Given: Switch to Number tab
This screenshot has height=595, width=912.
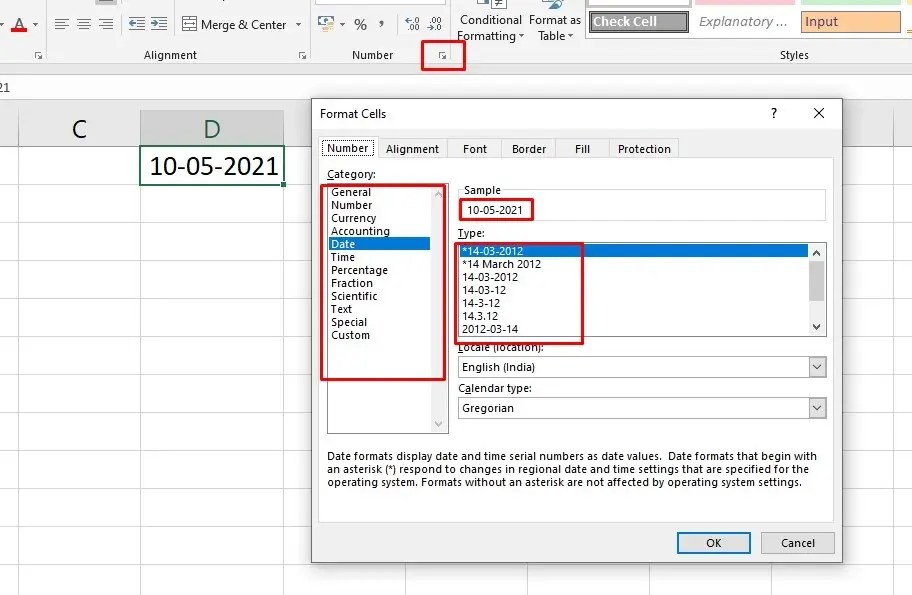Looking at the screenshot, I should (348, 148).
